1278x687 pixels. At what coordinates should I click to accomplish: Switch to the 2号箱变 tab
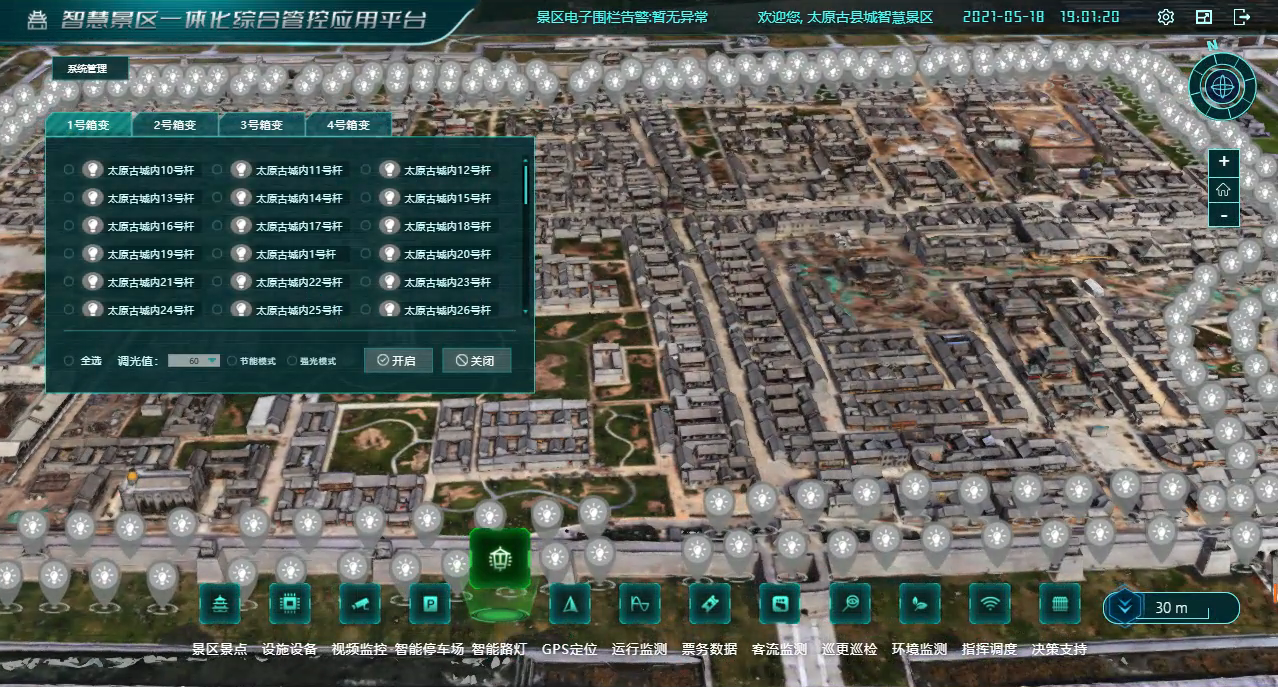point(174,125)
